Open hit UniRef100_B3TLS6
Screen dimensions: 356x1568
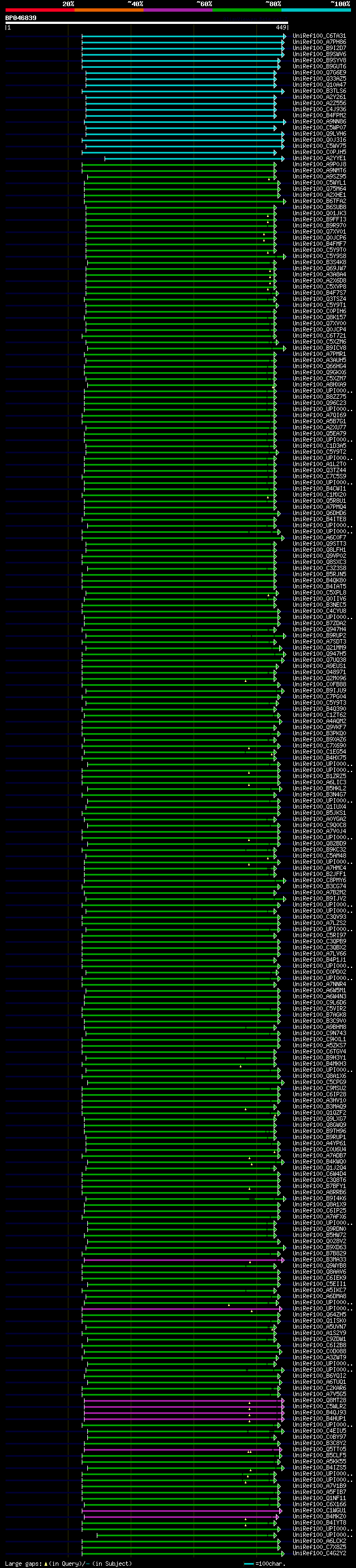point(319,91)
